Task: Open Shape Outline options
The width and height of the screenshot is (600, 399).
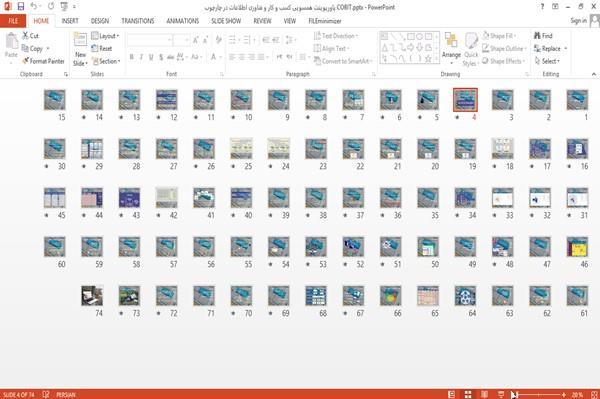Action: 504,49
